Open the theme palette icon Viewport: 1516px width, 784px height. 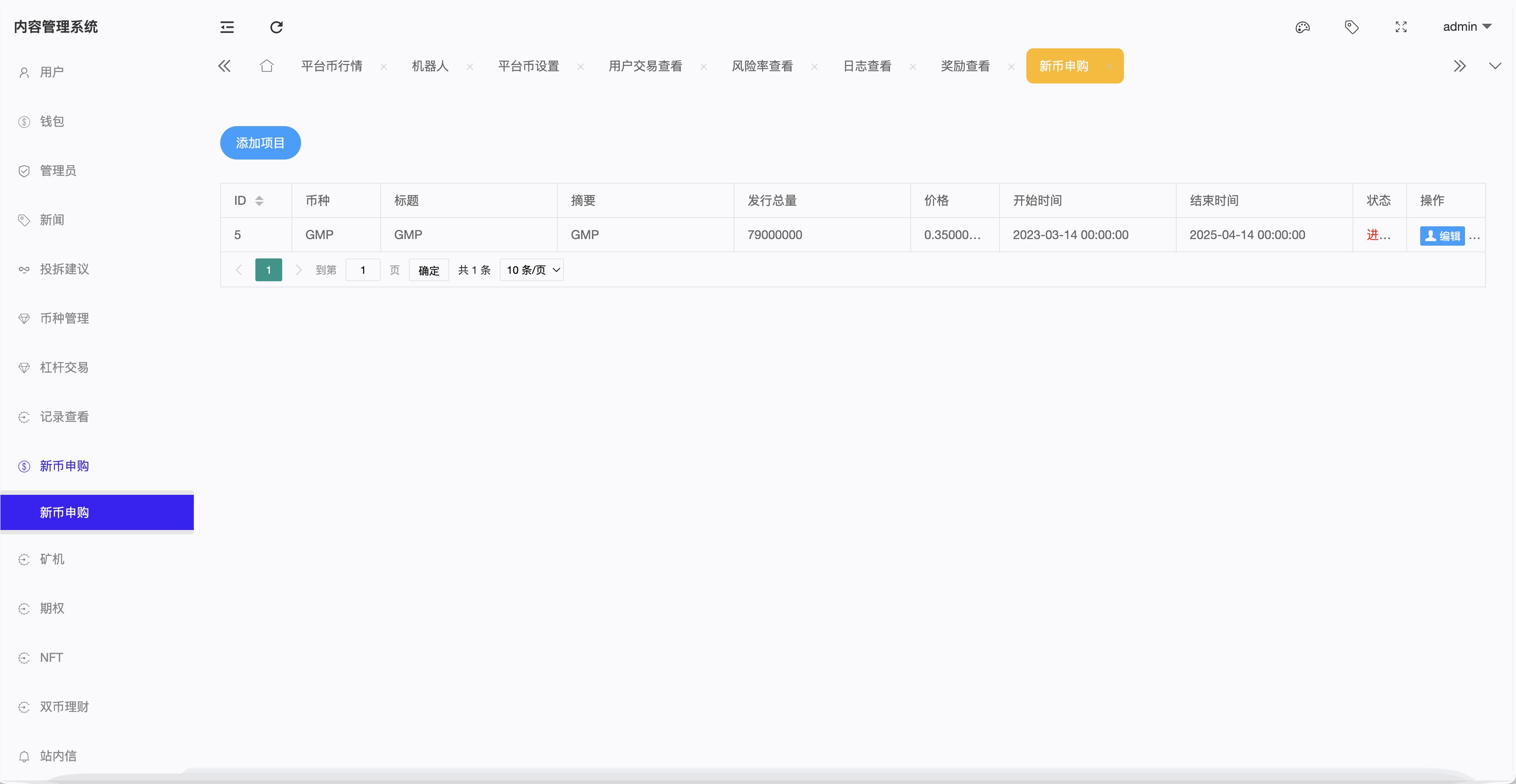[x=1302, y=27]
